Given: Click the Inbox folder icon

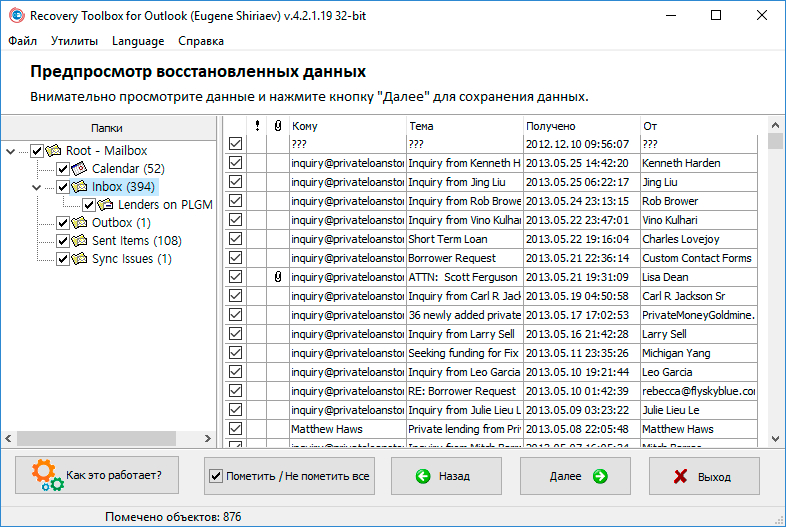Looking at the screenshot, I should pos(79,187).
